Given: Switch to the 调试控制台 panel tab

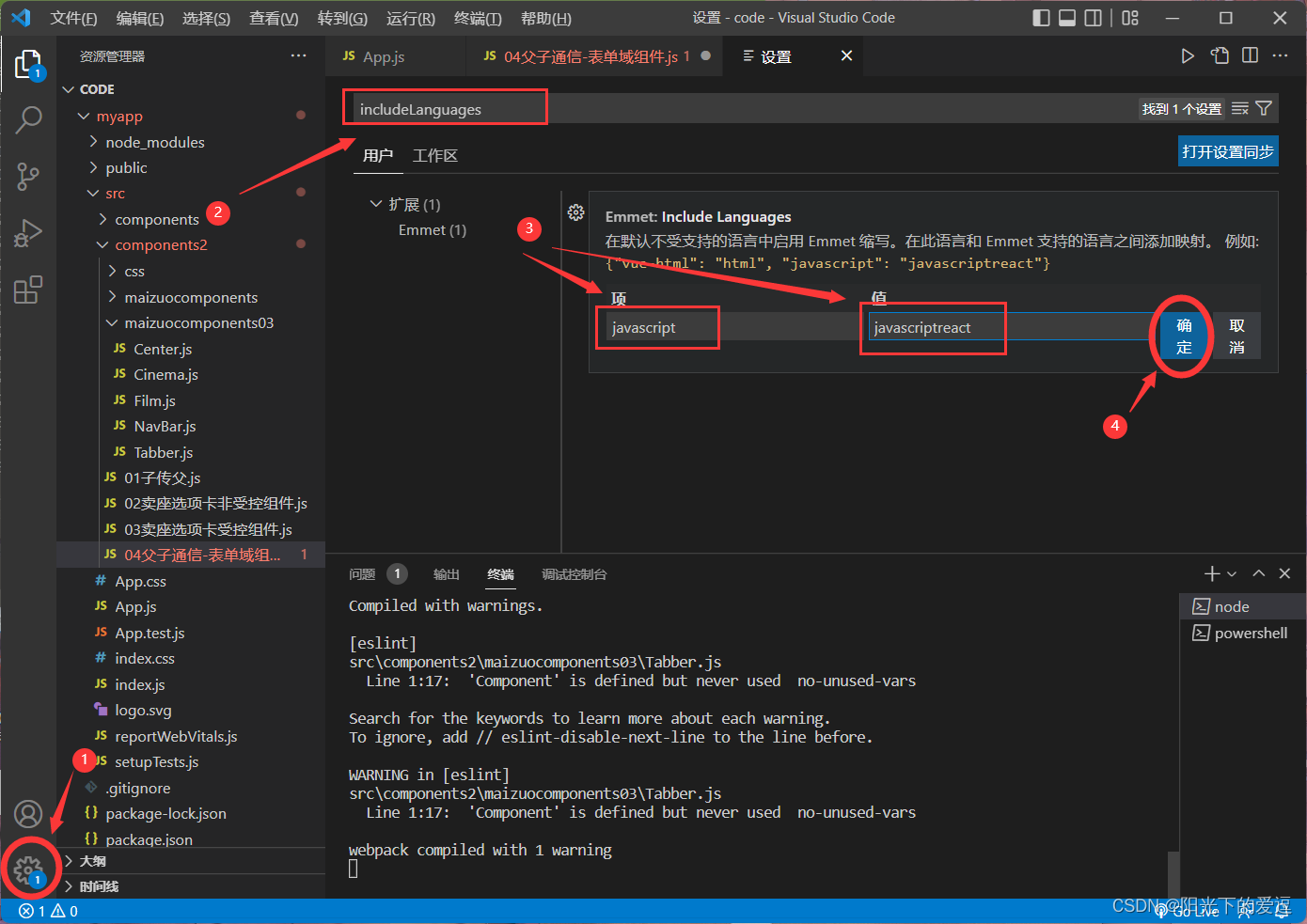Looking at the screenshot, I should pos(575,574).
